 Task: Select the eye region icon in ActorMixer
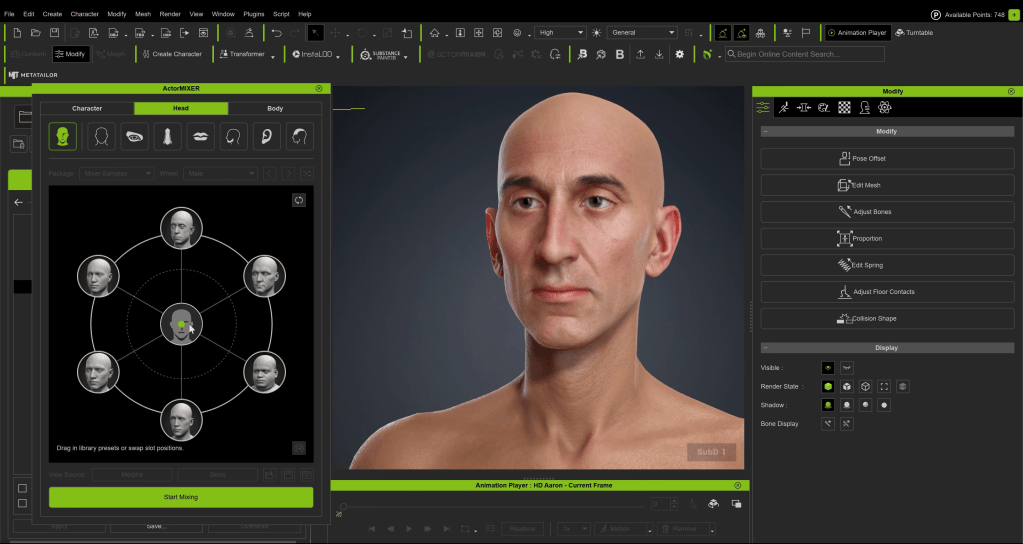(x=134, y=136)
